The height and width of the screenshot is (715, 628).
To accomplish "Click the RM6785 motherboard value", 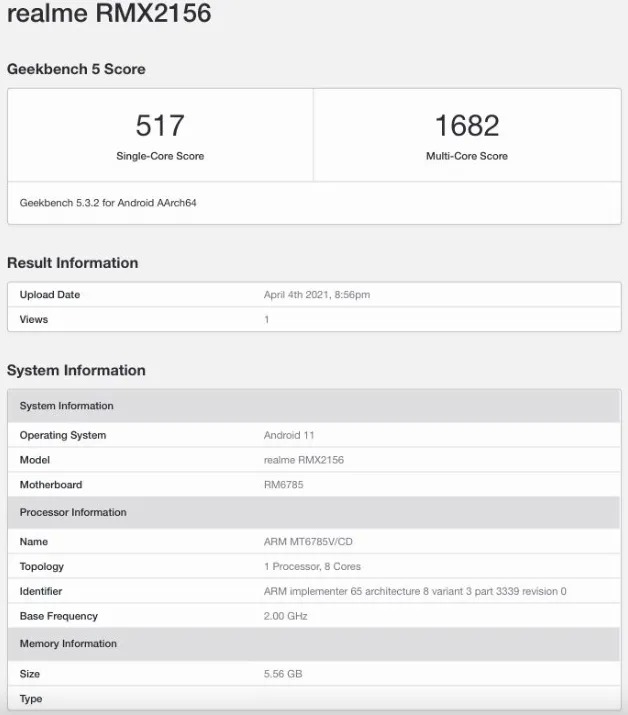I will [284, 484].
